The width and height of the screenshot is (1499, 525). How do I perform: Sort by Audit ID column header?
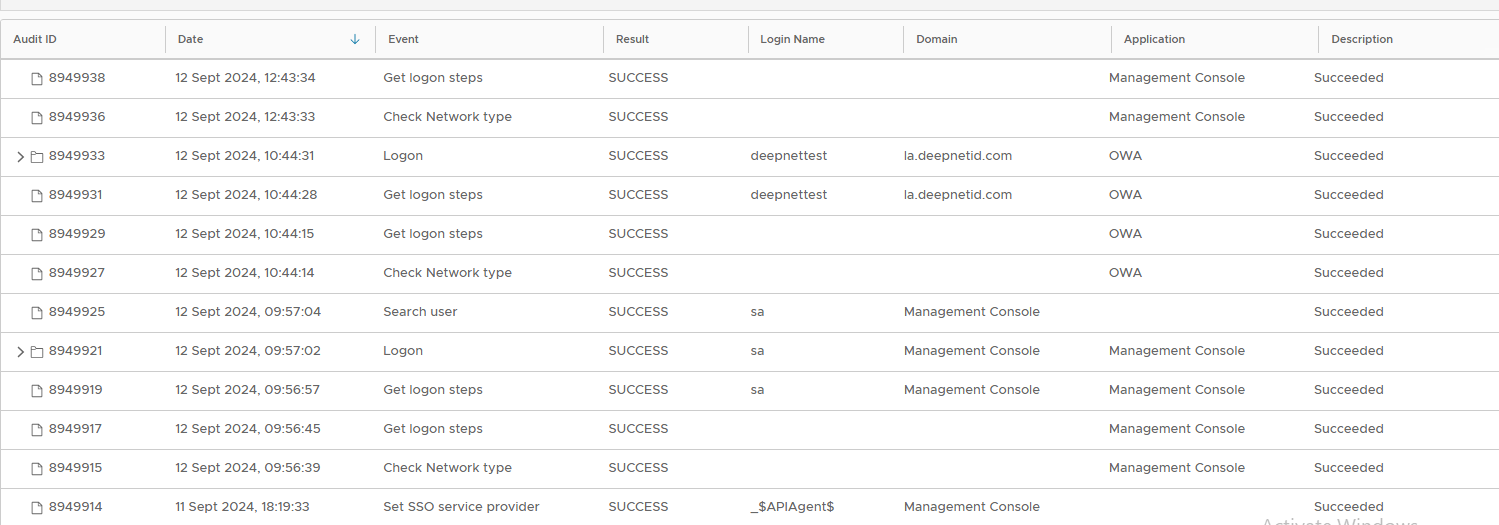pyautogui.click(x=35, y=39)
